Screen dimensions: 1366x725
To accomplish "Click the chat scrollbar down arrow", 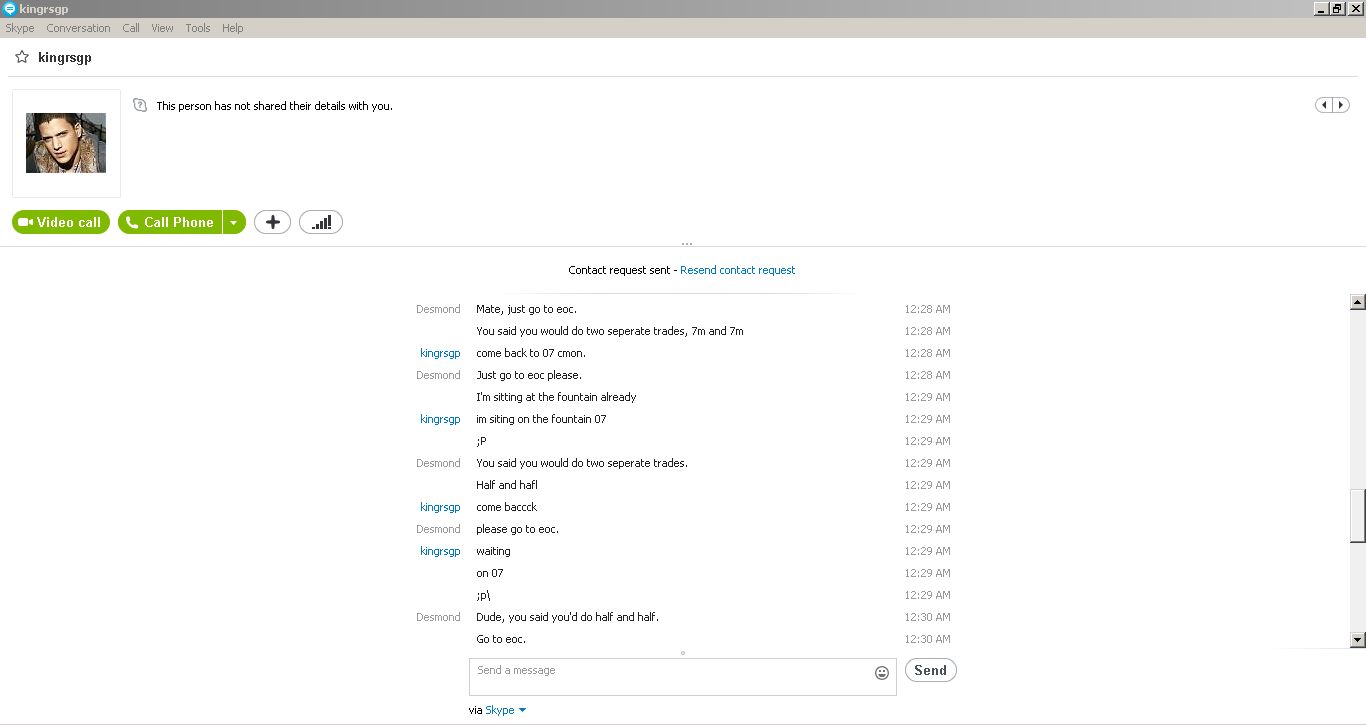I will click(x=1358, y=640).
